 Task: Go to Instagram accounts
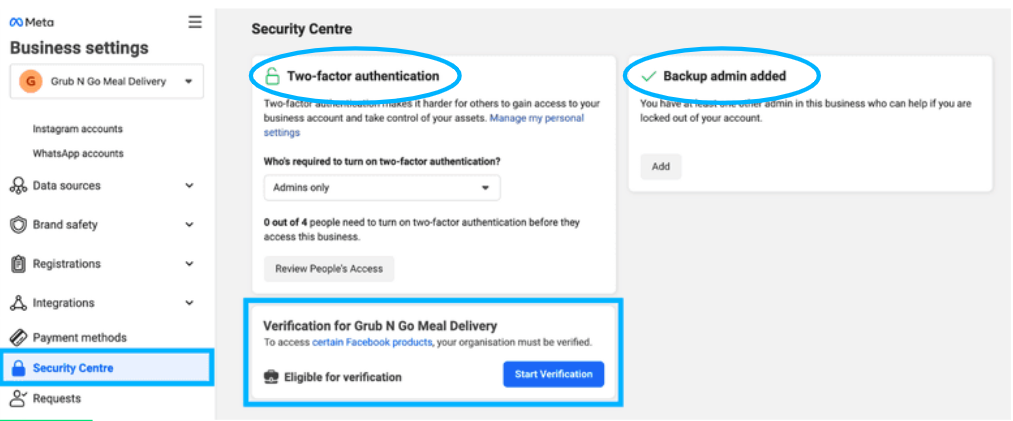point(78,129)
